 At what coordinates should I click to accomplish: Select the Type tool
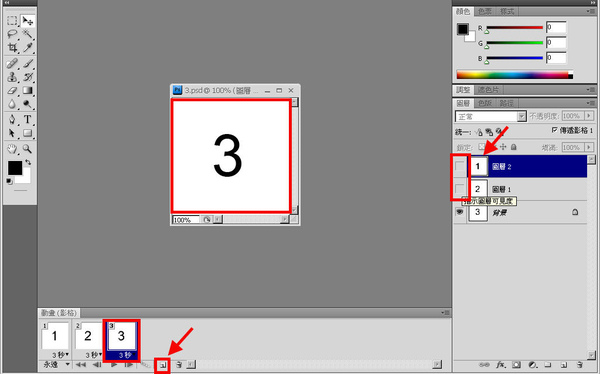[x=28, y=119]
